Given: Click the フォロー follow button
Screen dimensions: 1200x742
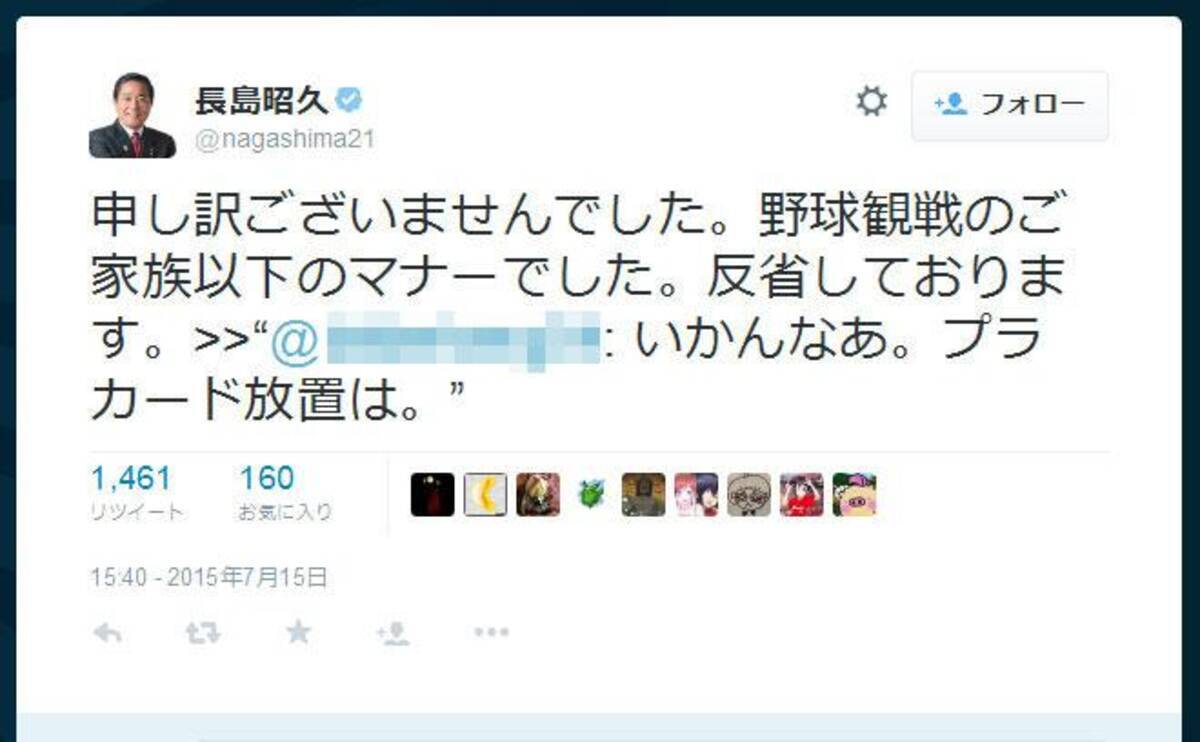Looking at the screenshot, I should click(x=1009, y=105).
